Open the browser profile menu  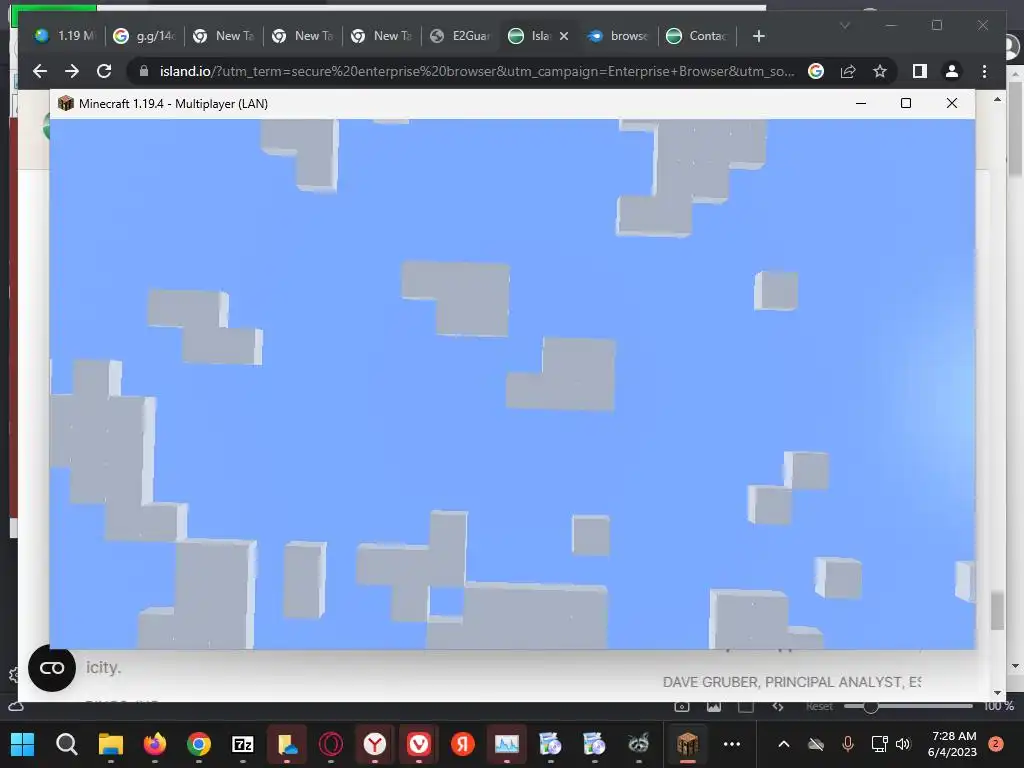(x=952, y=71)
